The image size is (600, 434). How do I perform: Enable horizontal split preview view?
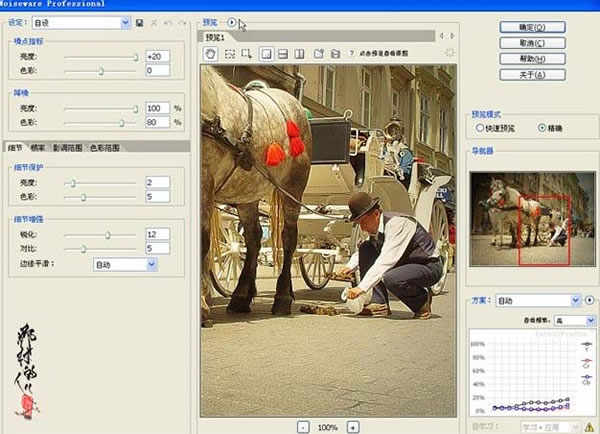[283, 54]
